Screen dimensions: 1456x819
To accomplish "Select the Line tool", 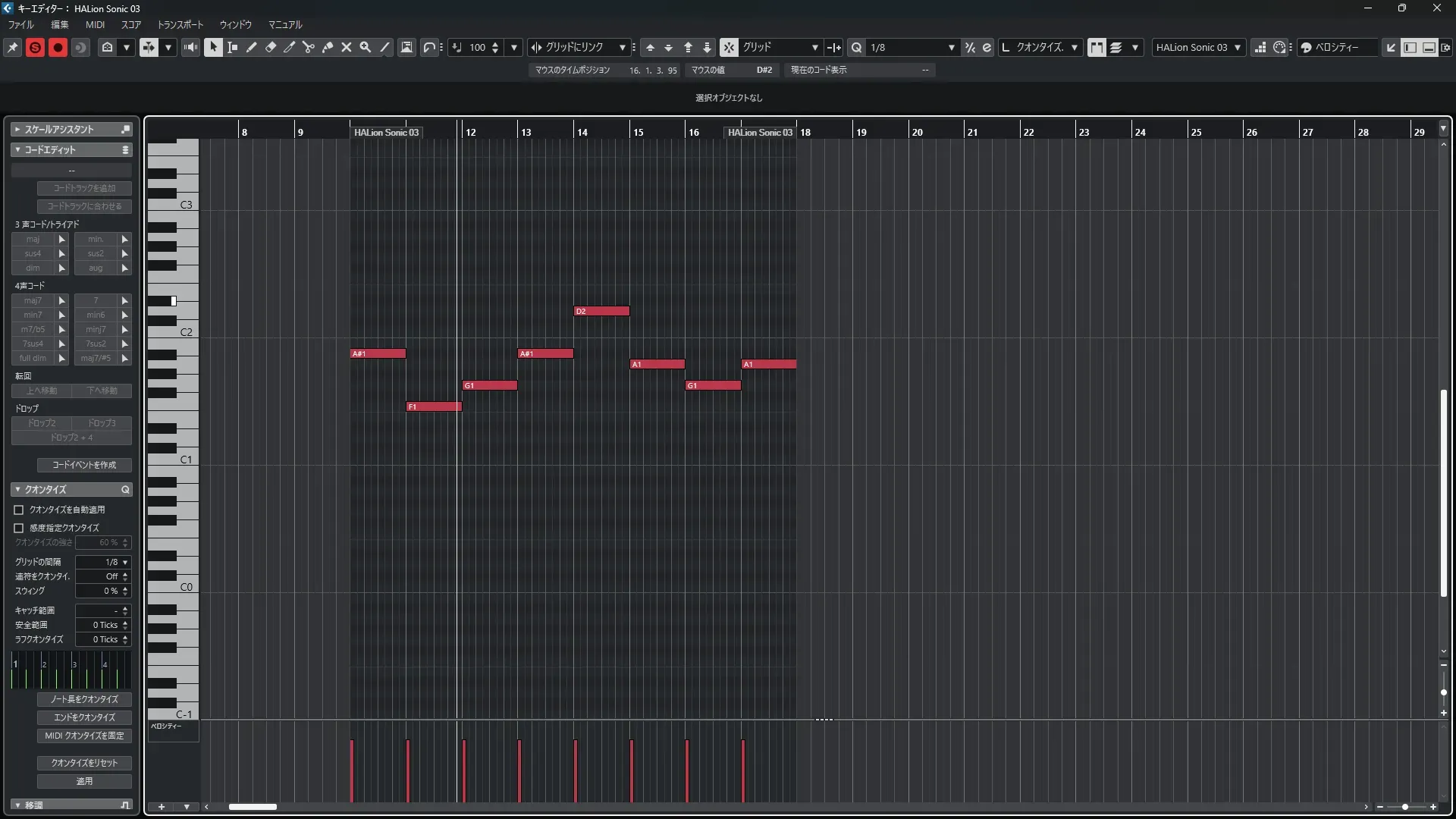I will click(x=384, y=47).
